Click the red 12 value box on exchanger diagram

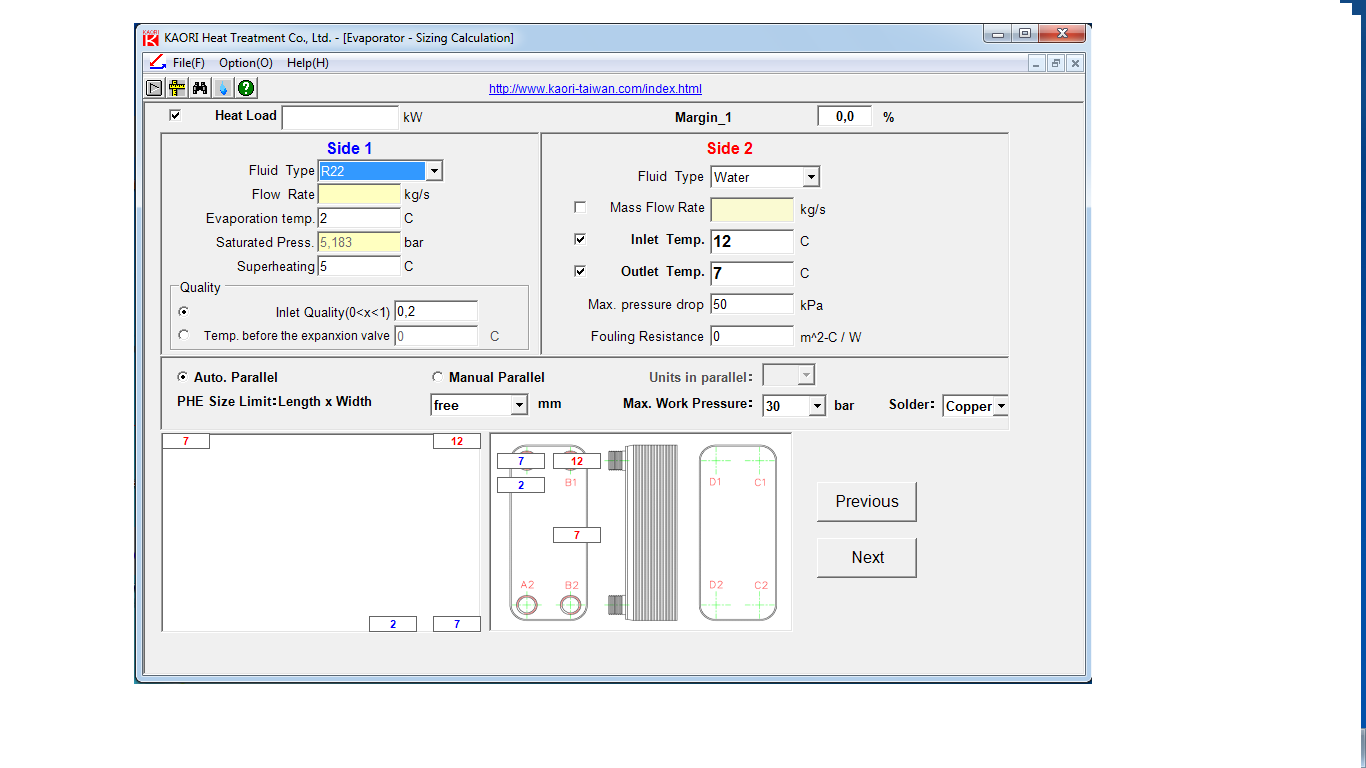[x=577, y=461]
